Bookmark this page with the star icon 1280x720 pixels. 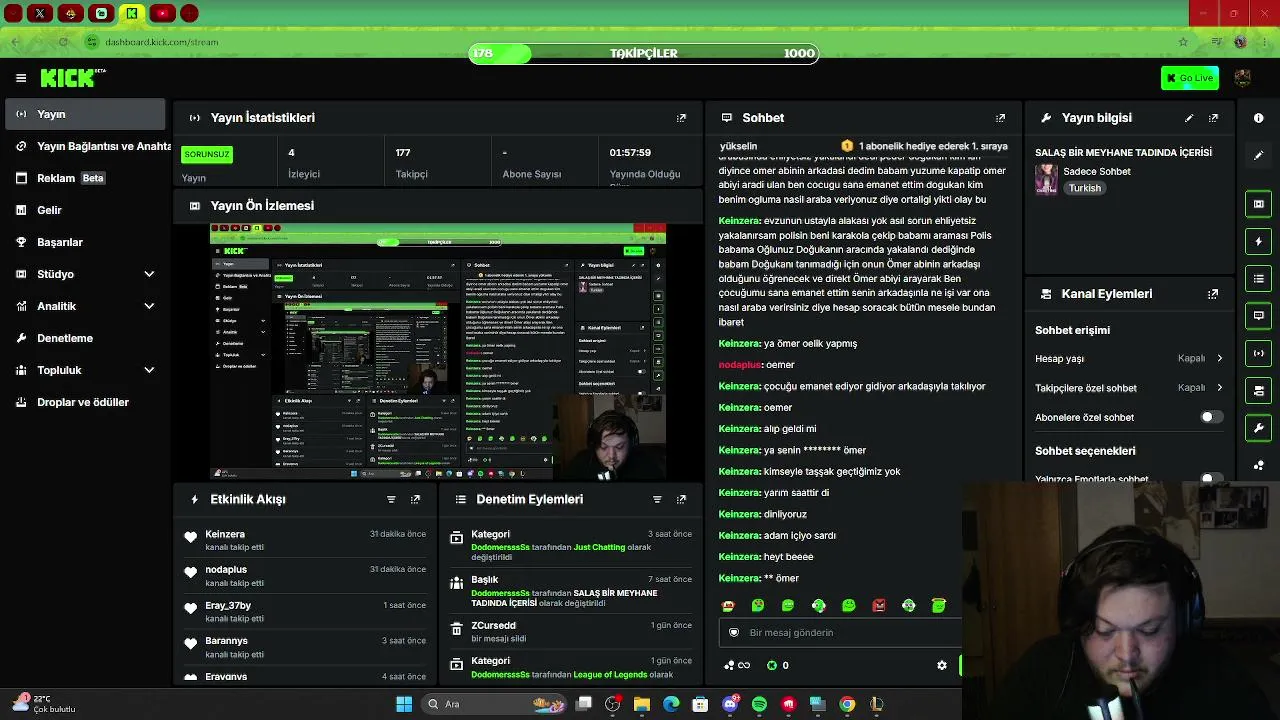click(1183, 42)
